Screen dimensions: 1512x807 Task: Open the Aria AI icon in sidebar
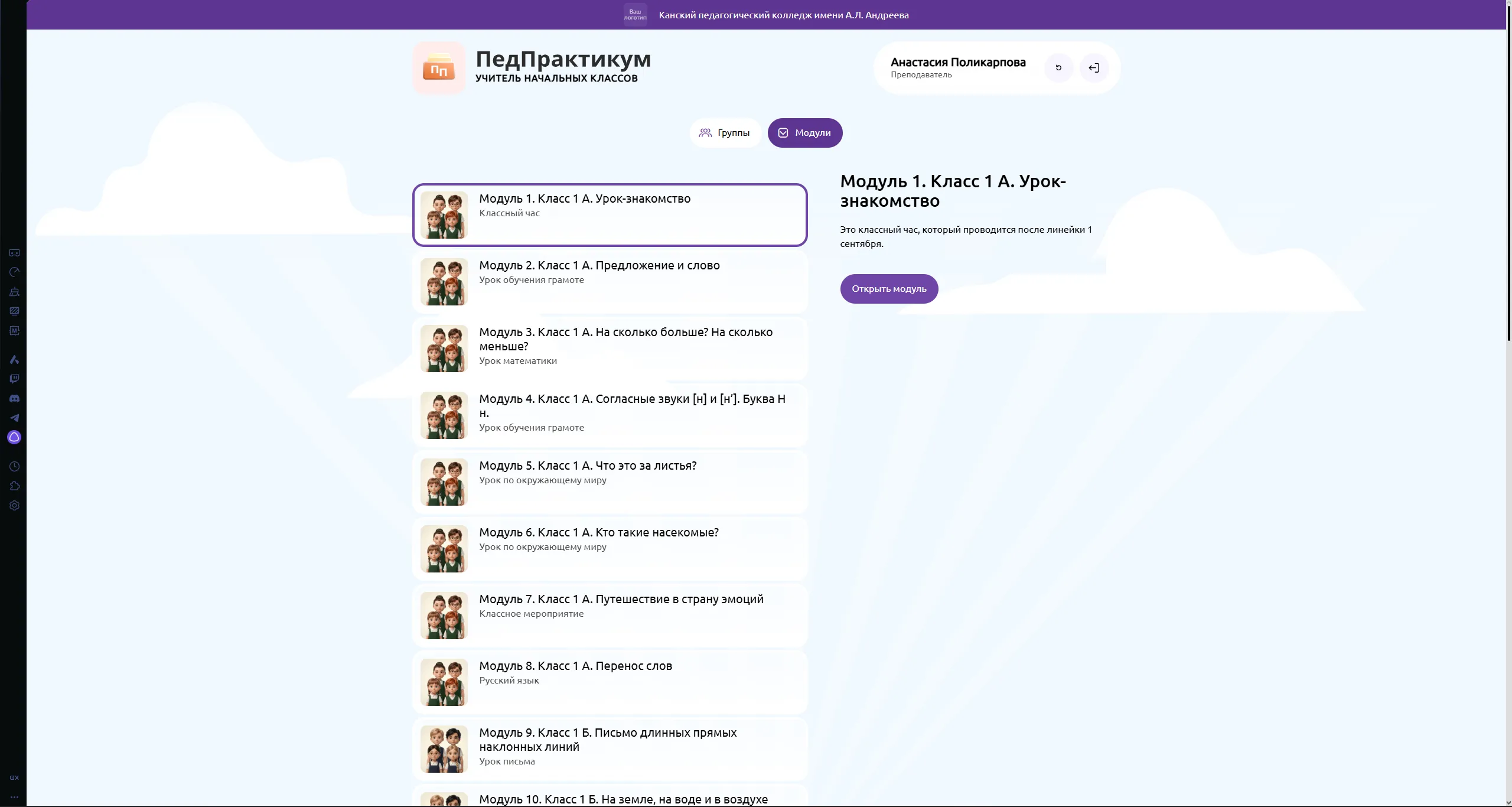click(14, 359)
